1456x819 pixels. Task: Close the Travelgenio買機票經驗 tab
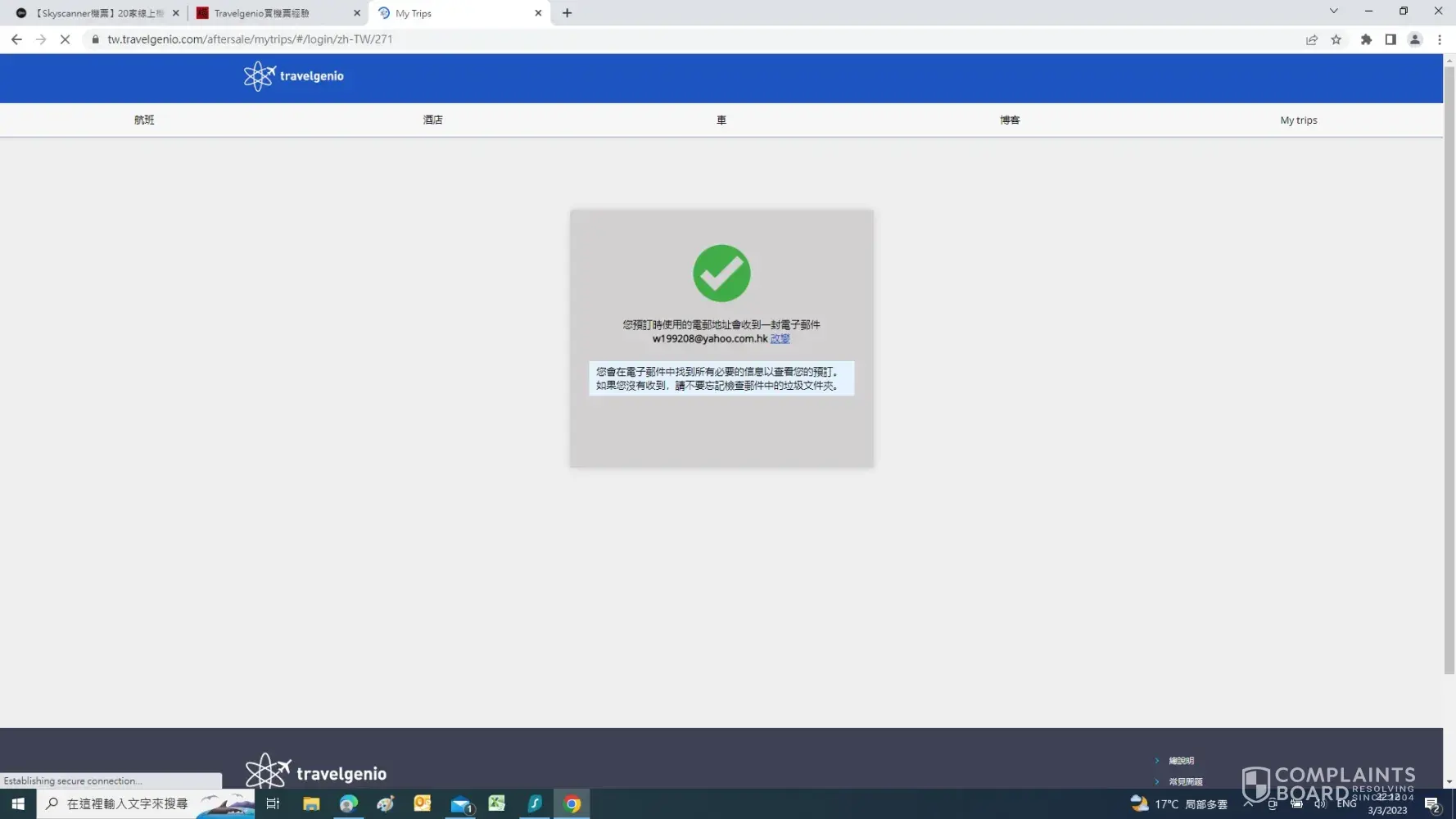point(357,13)
